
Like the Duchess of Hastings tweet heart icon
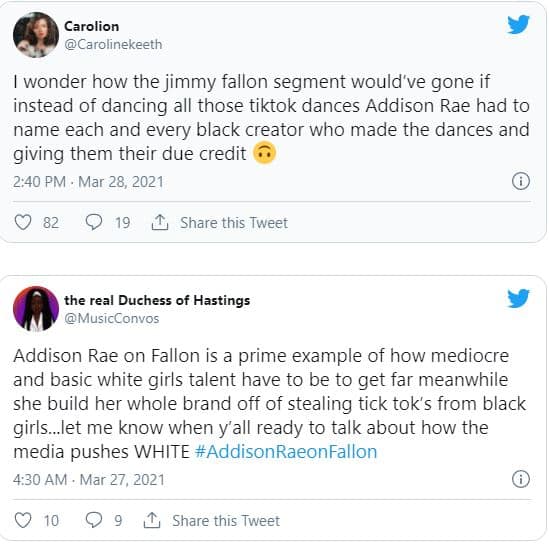click(23, 520)
